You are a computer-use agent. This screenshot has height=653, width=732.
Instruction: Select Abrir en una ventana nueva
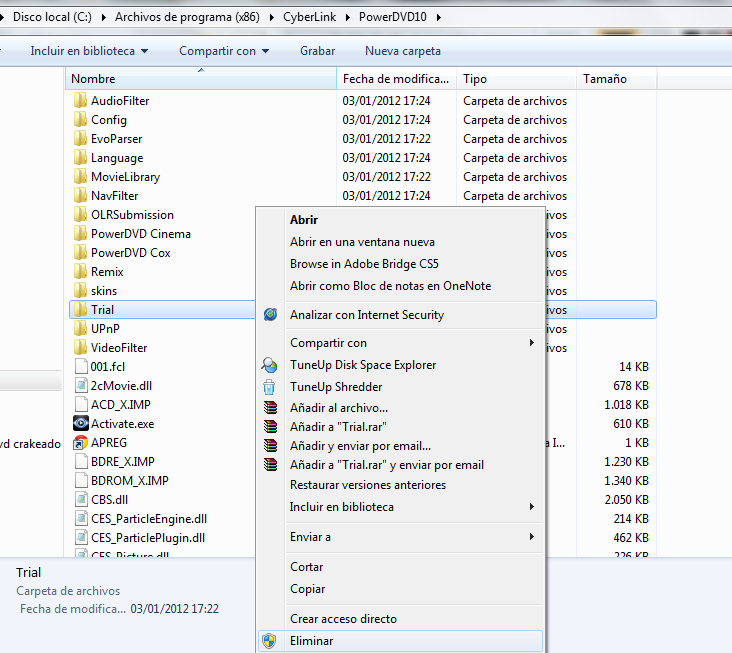tap(362, 242)
